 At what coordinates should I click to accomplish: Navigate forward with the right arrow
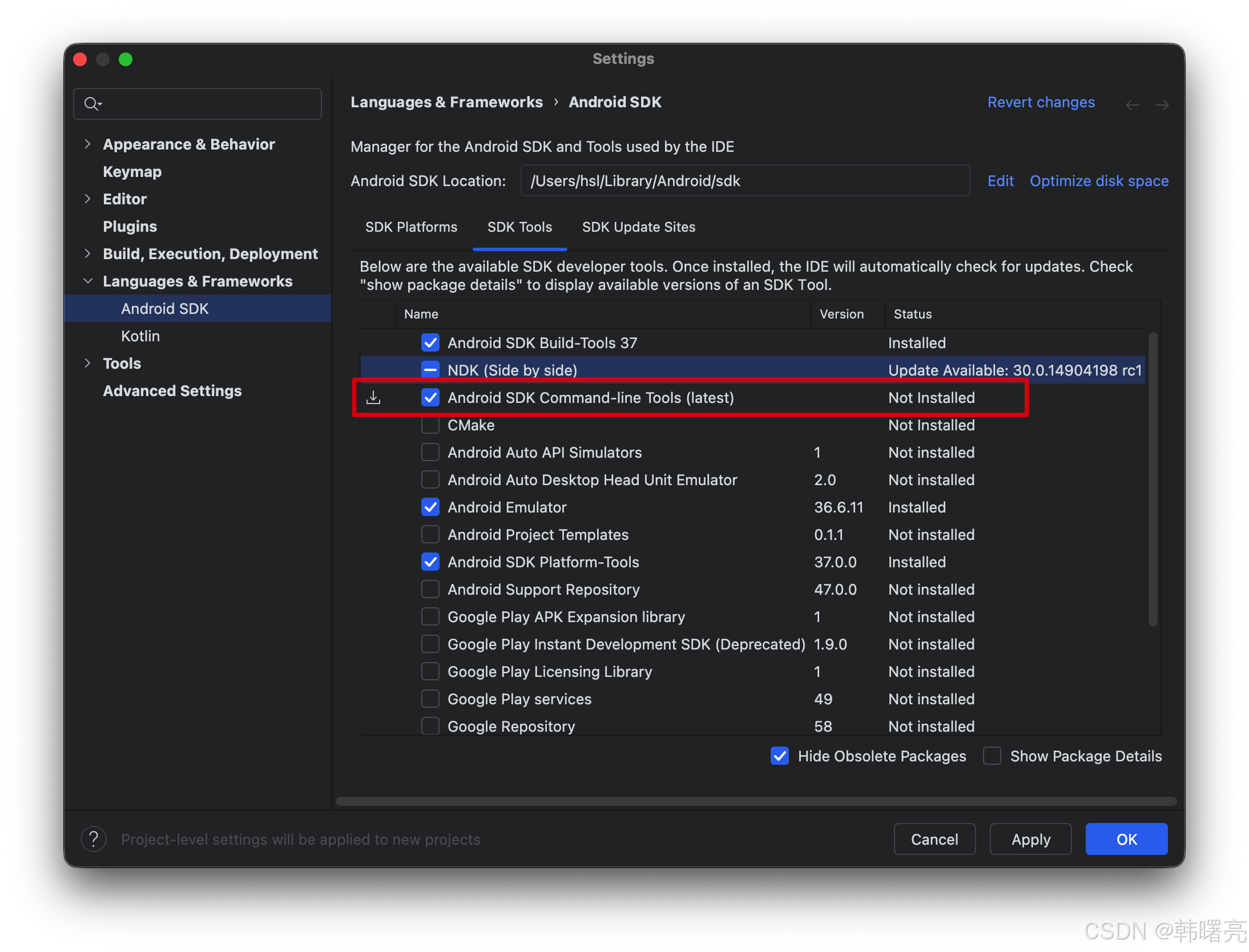tap(1162, 104)
